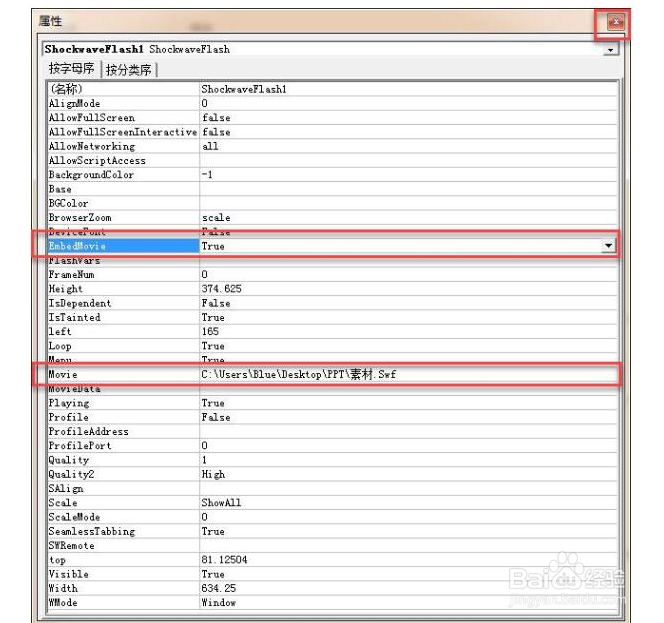Select the AlignMode property
The width and height of the screenshot is (664, 623).
pyautogui.click(x=74, y=104)
